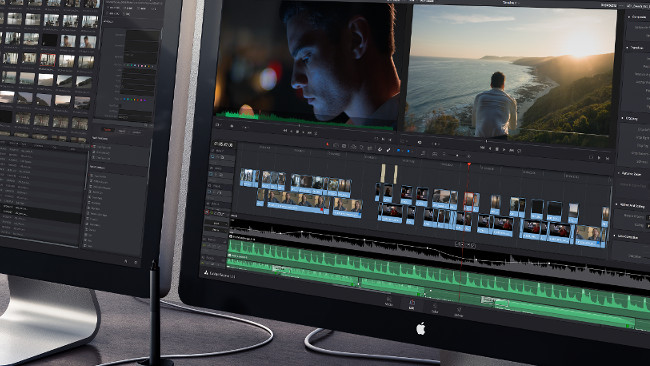Viewport: 650px width, 366px height.
Task: Select the two-person interview clip in the timeline
Action: tap(347, 208)
